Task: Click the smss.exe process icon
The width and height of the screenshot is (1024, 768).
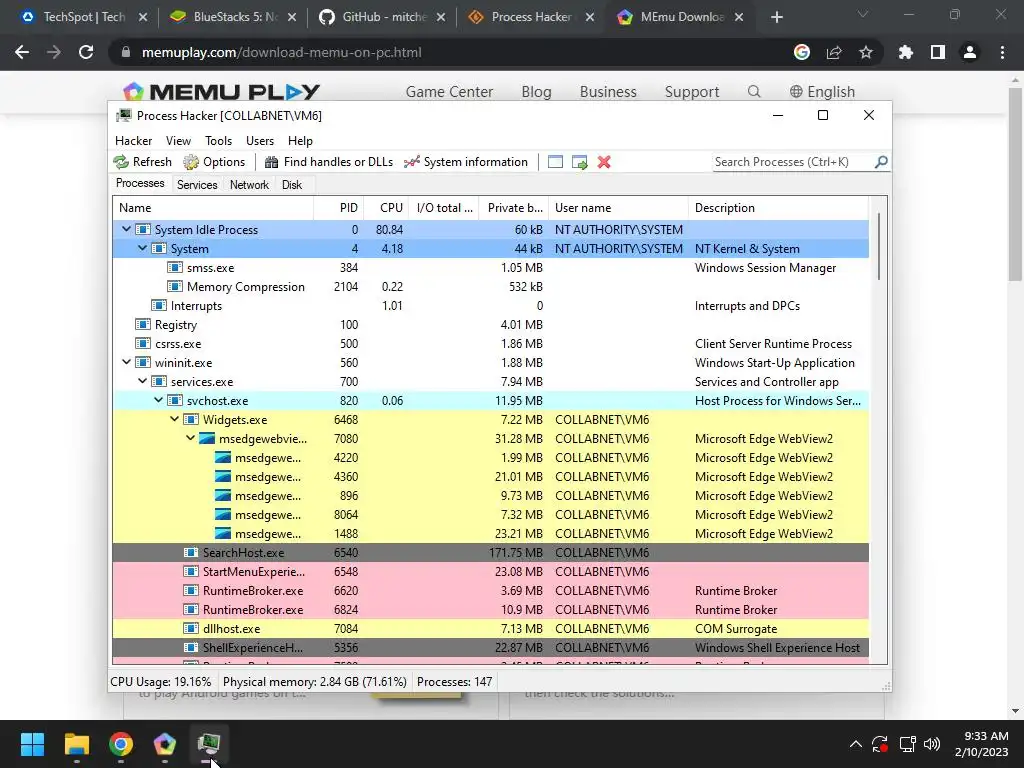Action: (x=174, y=267)
